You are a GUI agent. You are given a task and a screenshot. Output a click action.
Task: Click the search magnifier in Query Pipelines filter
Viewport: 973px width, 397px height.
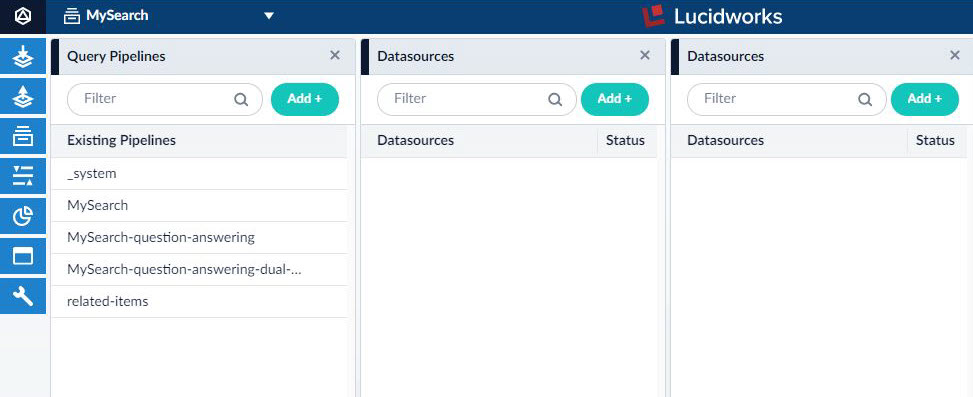(x=241, y=99)
